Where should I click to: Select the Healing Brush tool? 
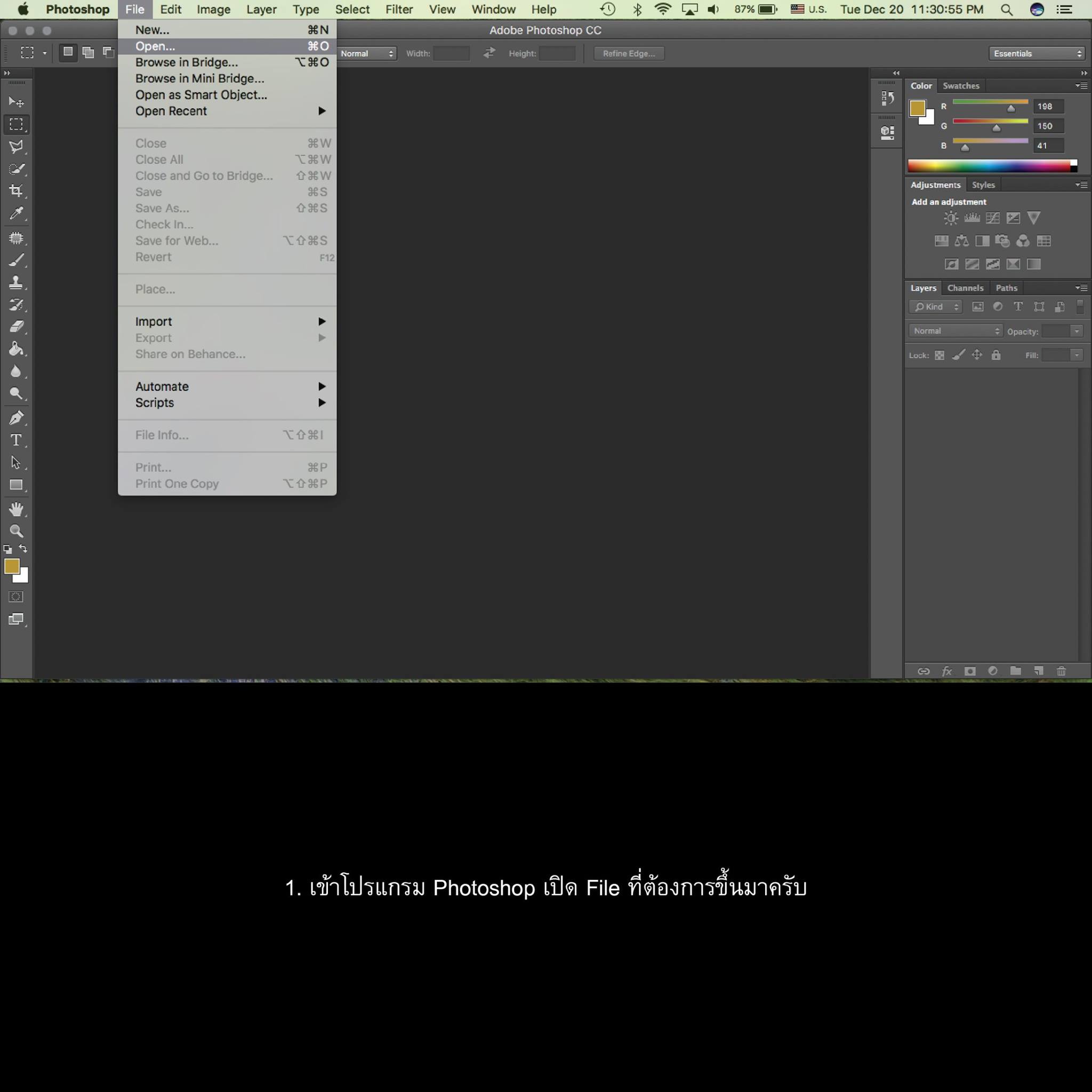(x=17, y=238)
